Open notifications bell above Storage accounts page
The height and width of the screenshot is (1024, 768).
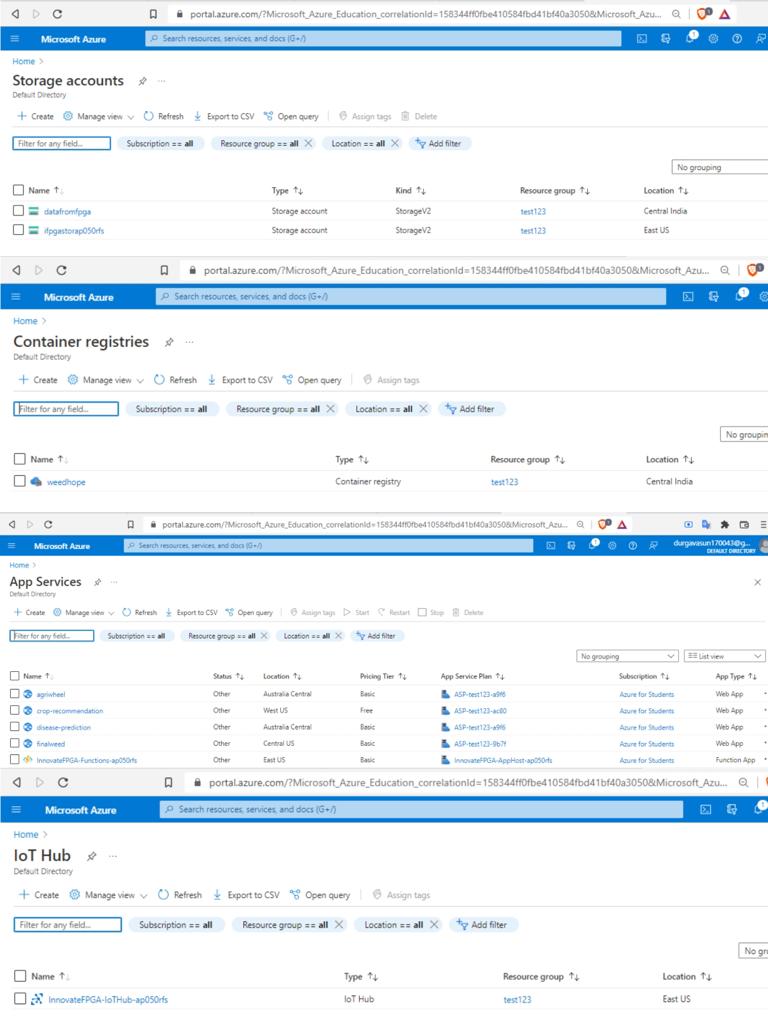point(691,38)
